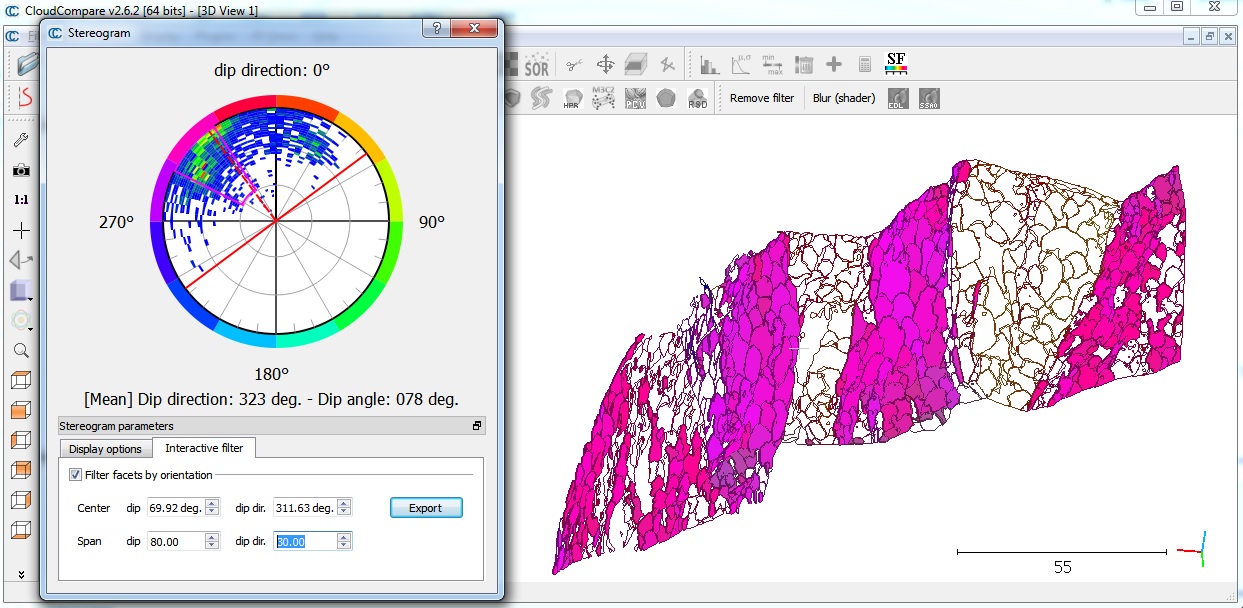Click the bottom-most cube view icon
The width and height of the screenshot is (1243, 608).
[21, 530]
